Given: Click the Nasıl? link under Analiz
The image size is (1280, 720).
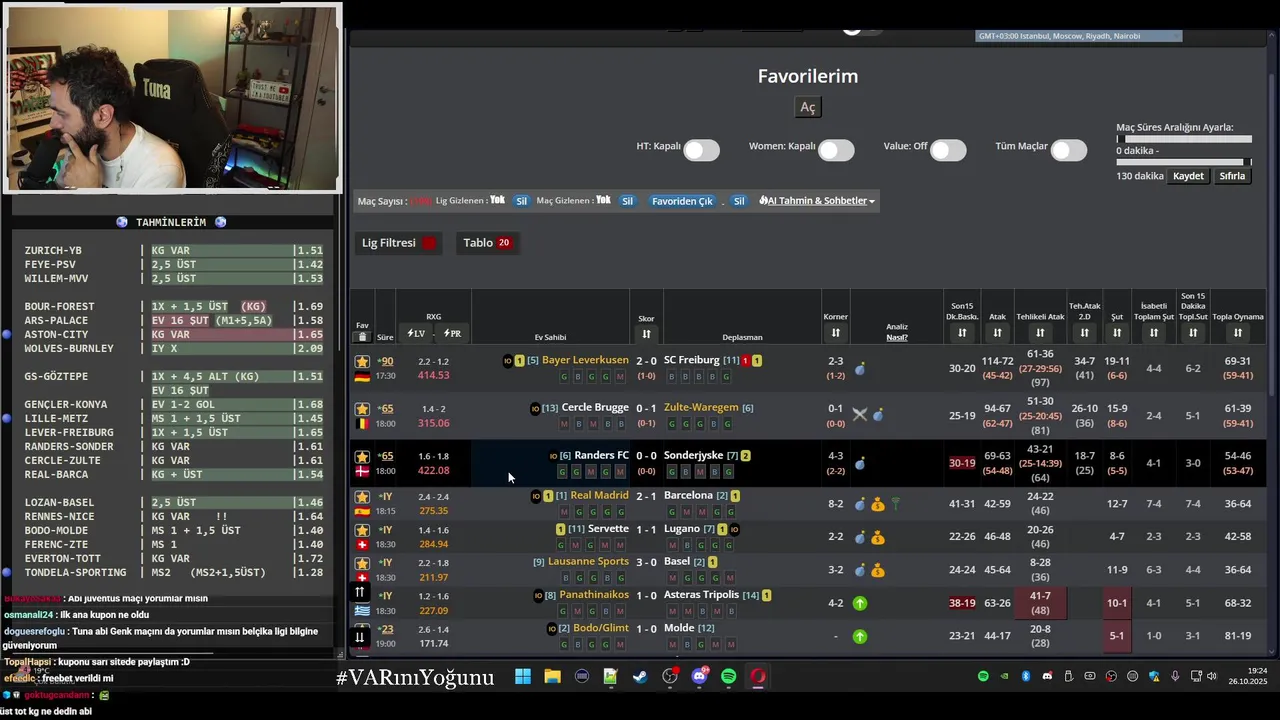Looking at the screenshot, I should [897, 338].
